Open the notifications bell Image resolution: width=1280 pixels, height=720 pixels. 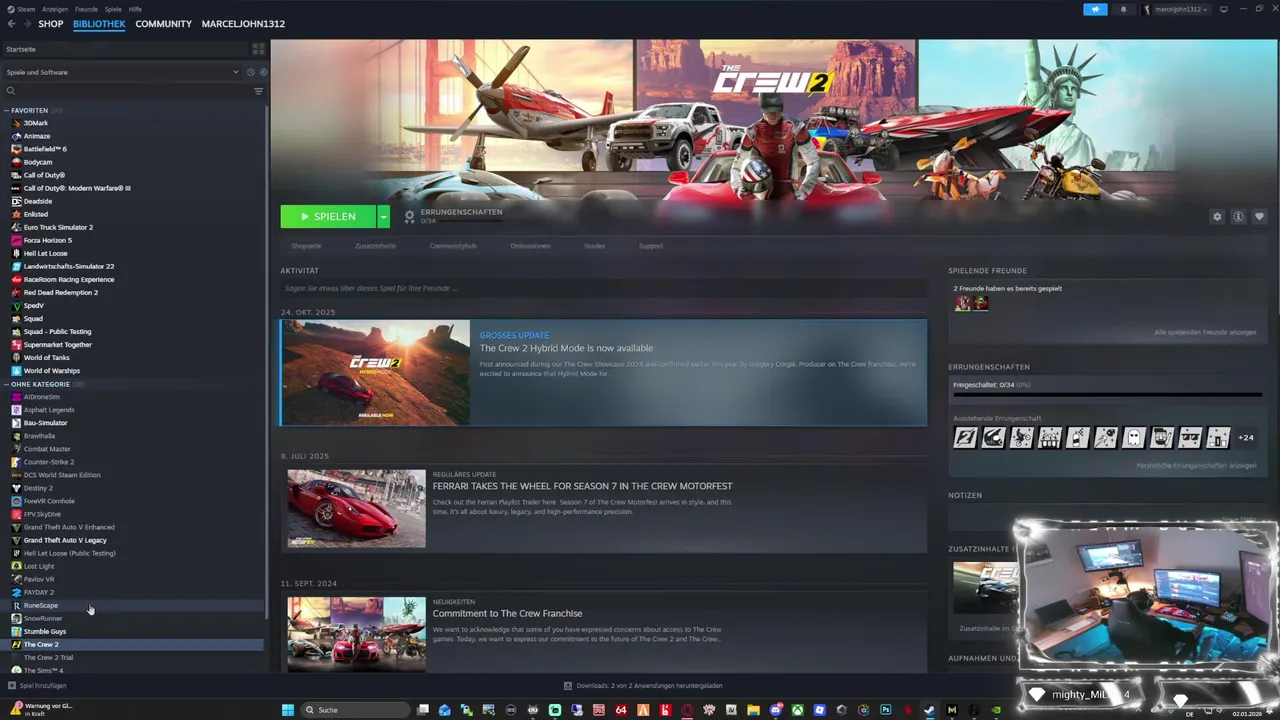pyautogui.click(x=1123, y=9)
